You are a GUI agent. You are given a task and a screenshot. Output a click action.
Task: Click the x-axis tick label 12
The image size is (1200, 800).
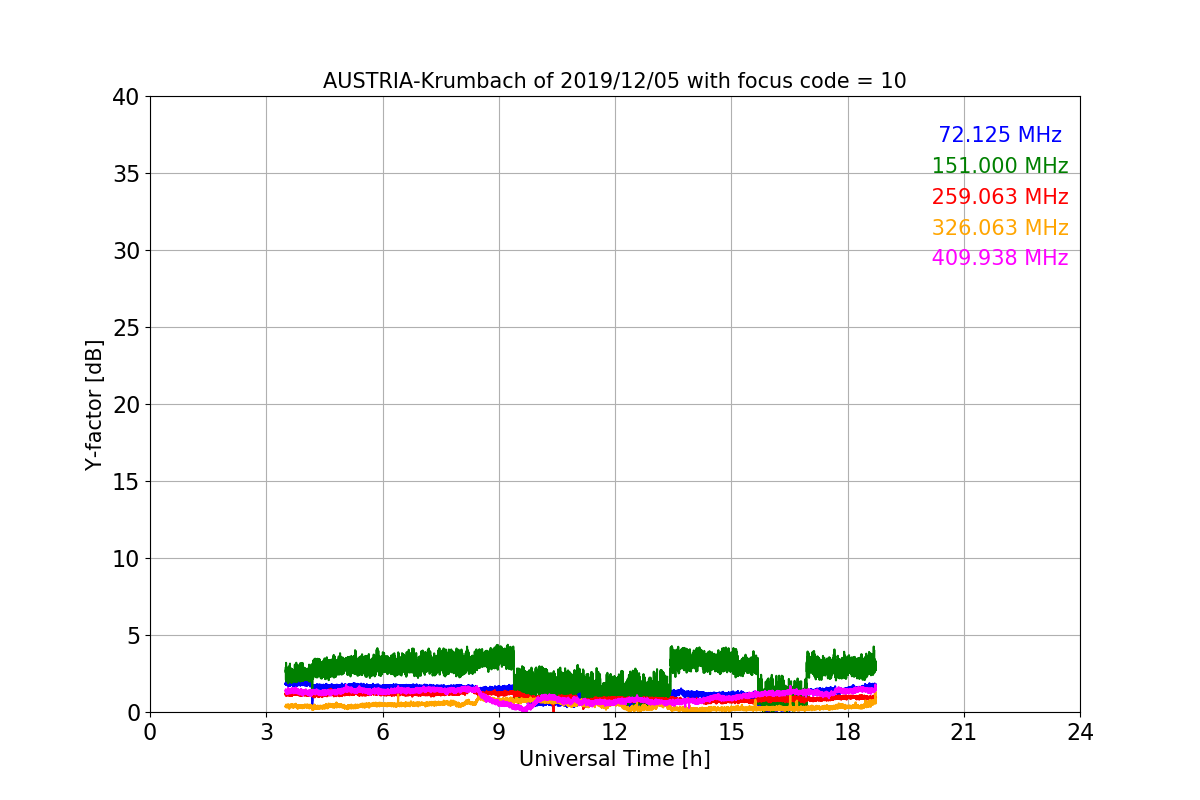pos(615,732)
